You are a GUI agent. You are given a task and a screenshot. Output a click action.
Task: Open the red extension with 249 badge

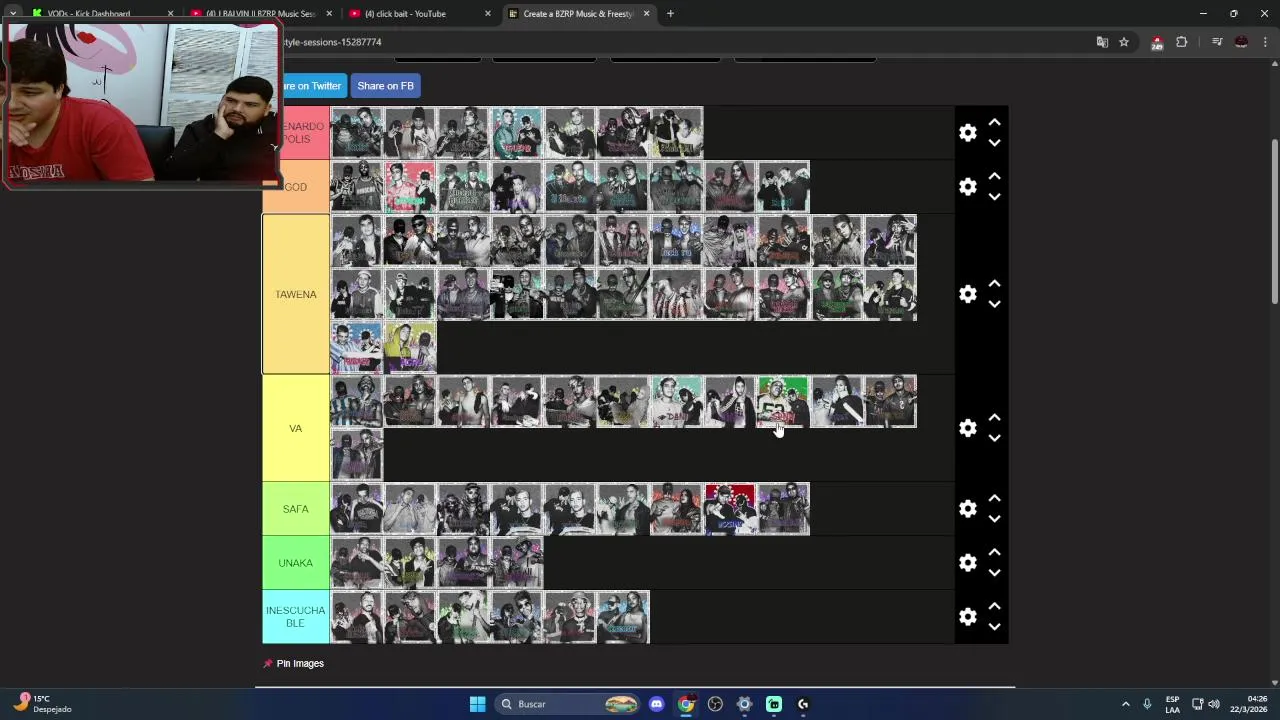(1157, 42)
